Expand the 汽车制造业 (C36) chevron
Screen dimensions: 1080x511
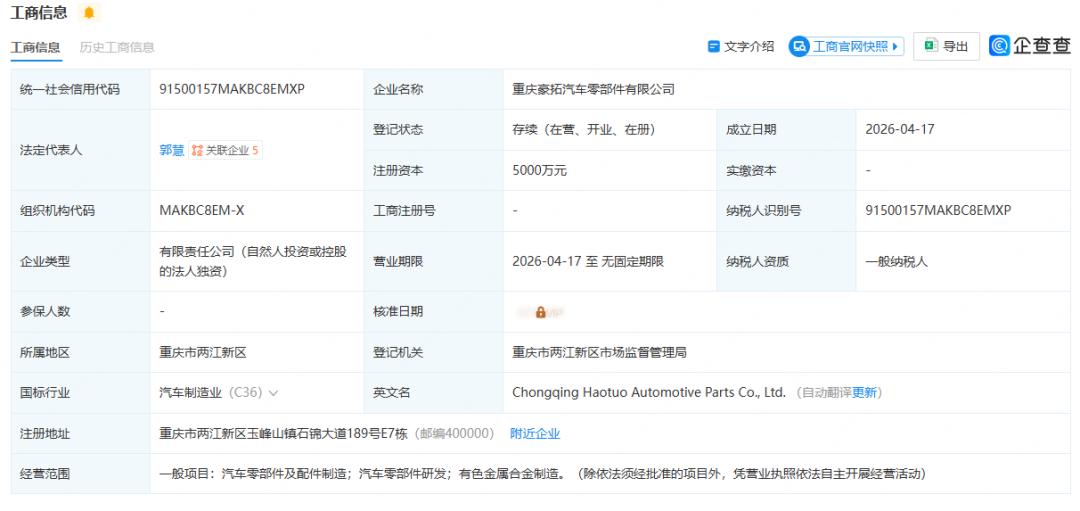[x=273, y=393]
